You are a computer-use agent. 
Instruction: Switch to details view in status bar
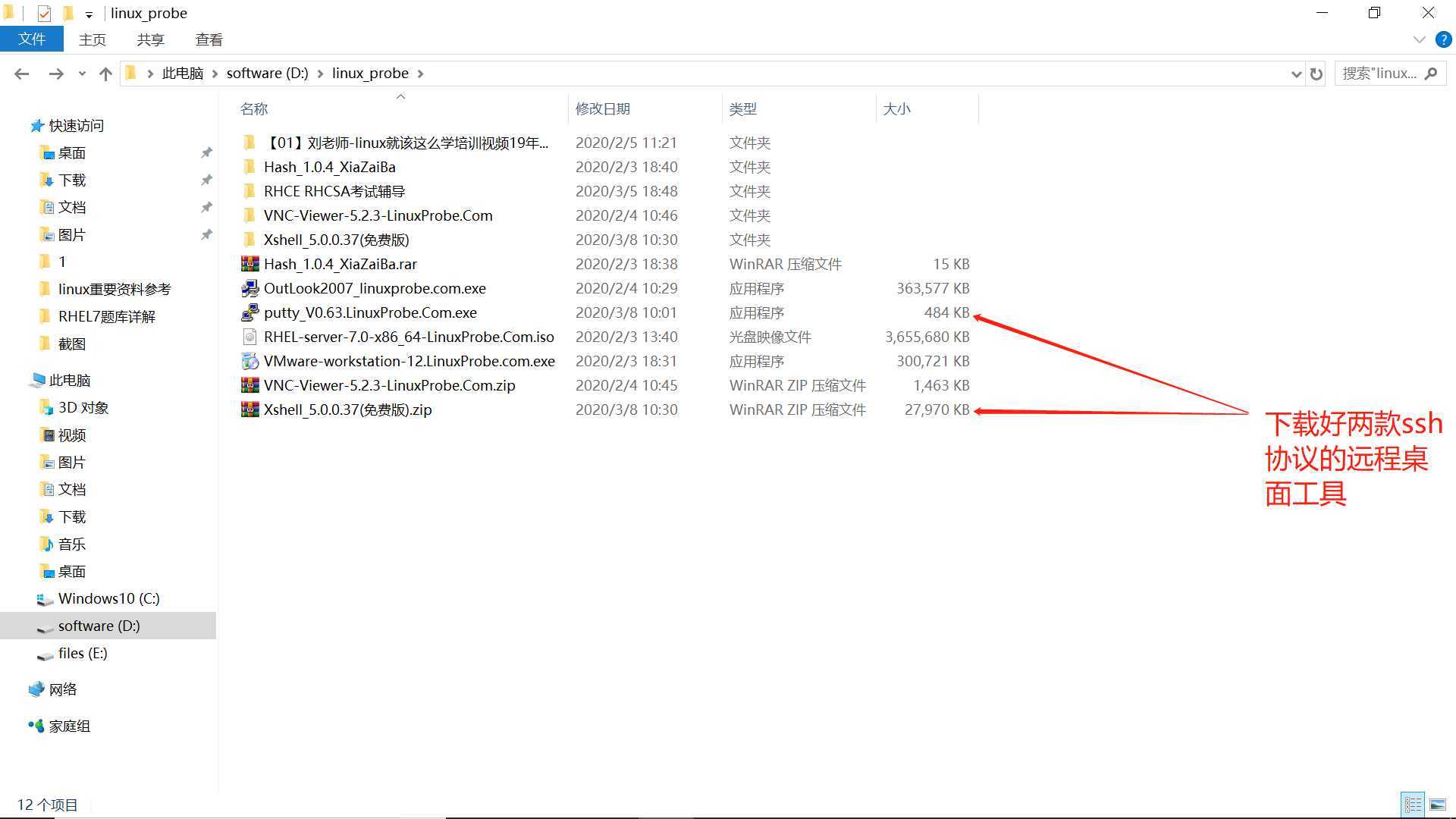point(1413,805)
